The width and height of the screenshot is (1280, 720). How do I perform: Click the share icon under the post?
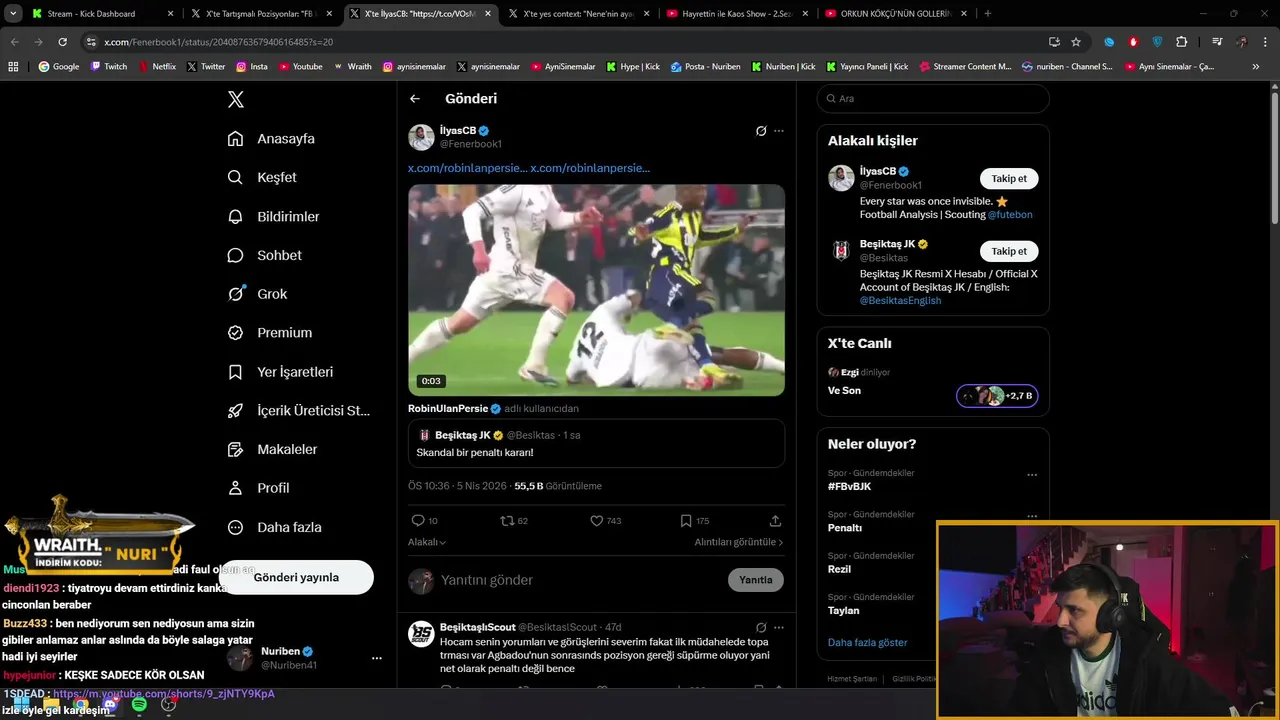[775, 521]
